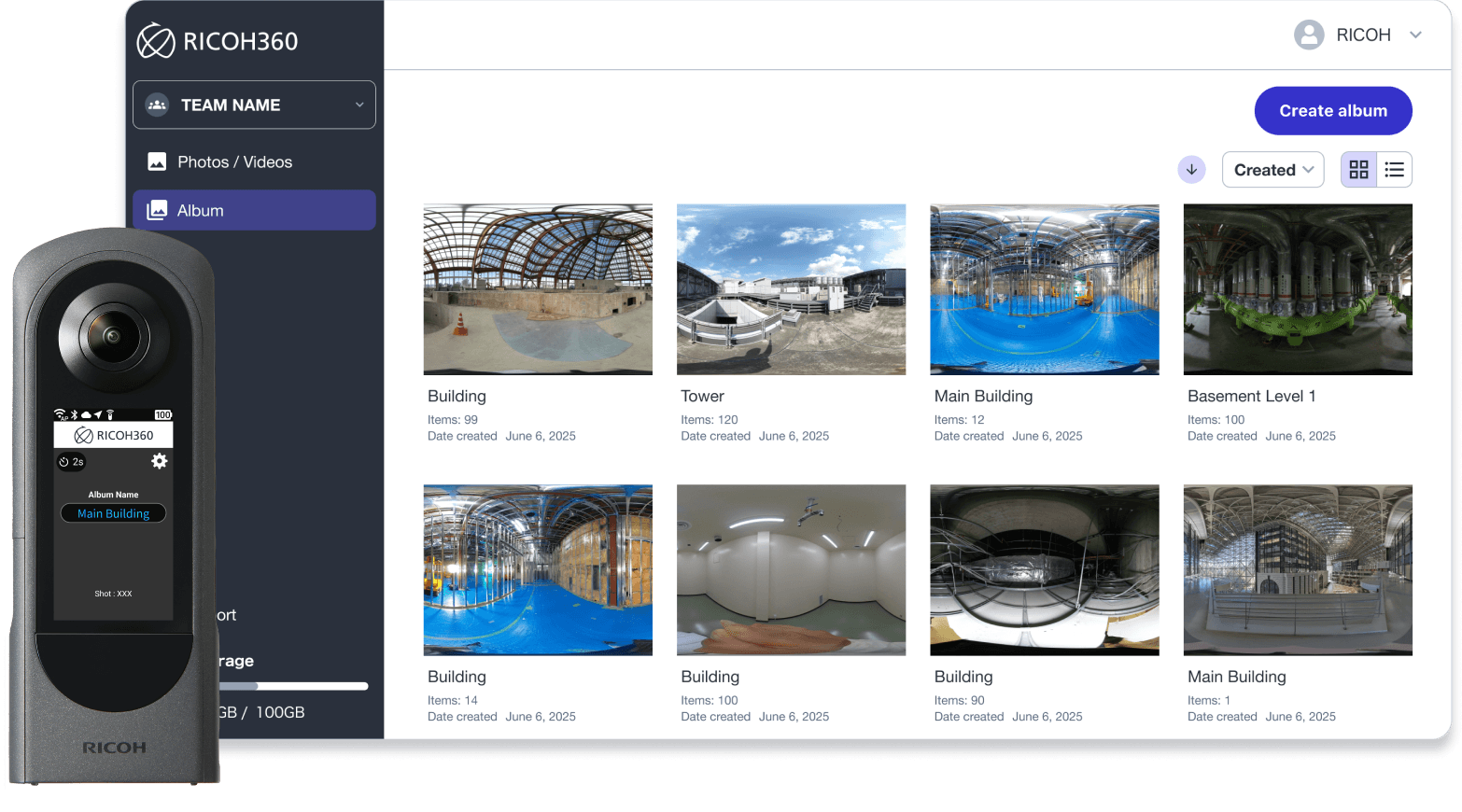Click the storage usage bar
Screen dimensions: 1462x812
coord(294,686)
